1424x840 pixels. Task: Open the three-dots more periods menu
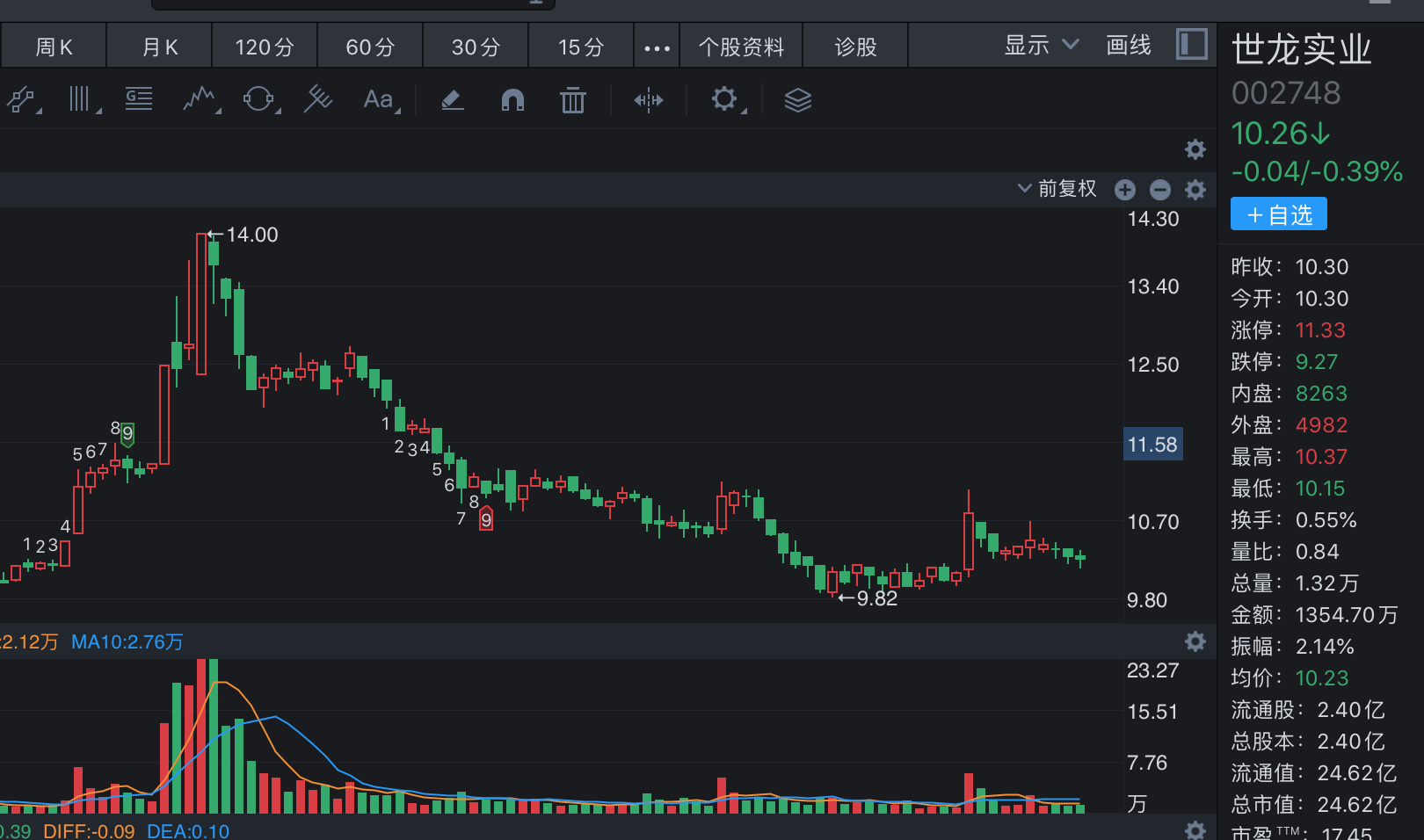pyautogui.click(x=657, y=47)
